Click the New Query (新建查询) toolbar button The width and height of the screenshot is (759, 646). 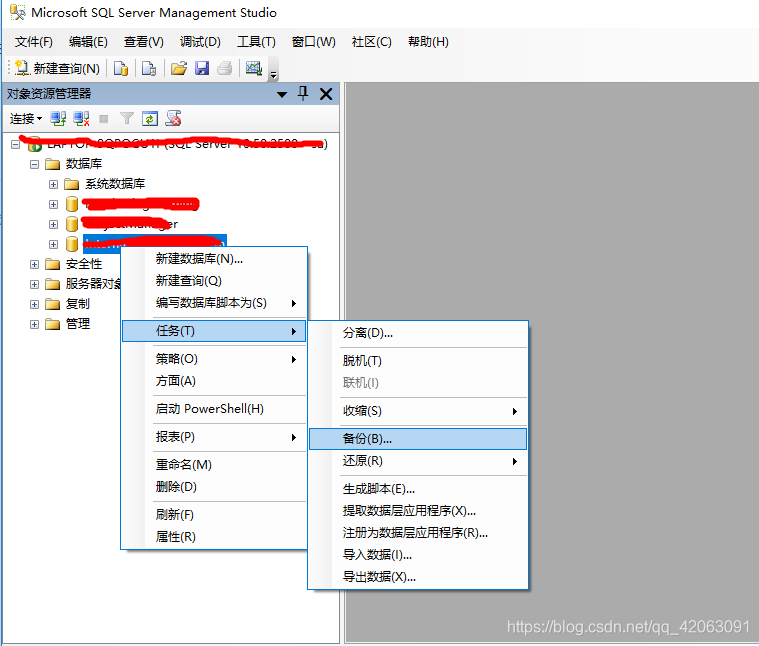57,68
